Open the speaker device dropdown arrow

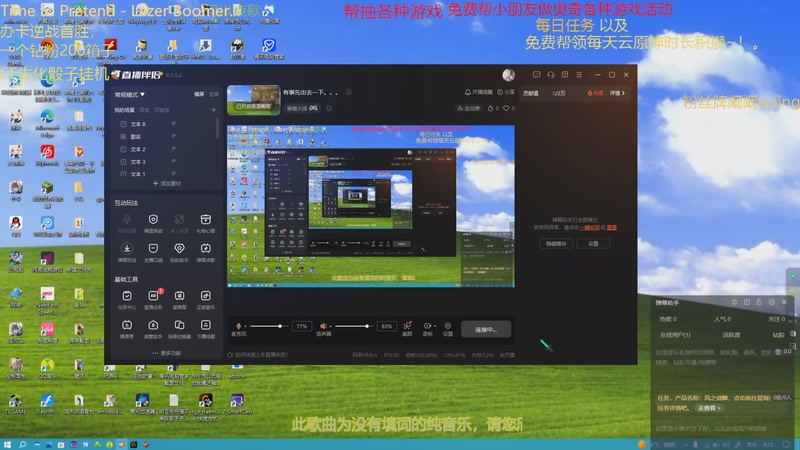click(331, 326)
